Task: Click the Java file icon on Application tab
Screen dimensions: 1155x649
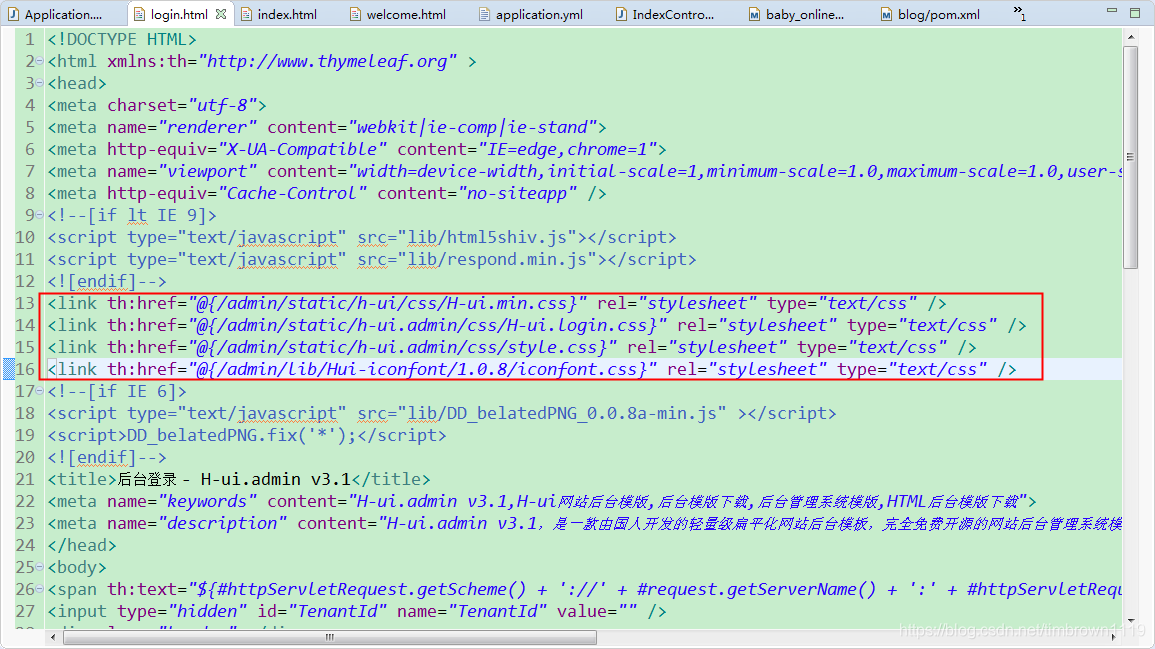Action: pos(13,14)
